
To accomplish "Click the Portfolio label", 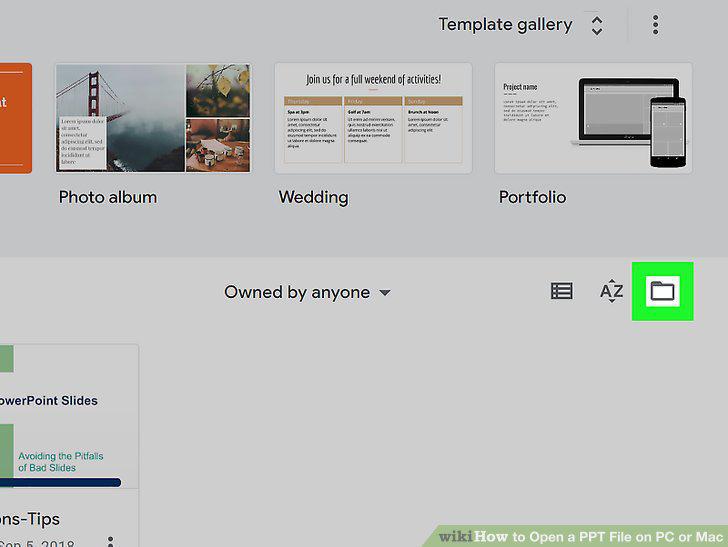I will pos(533,197).
